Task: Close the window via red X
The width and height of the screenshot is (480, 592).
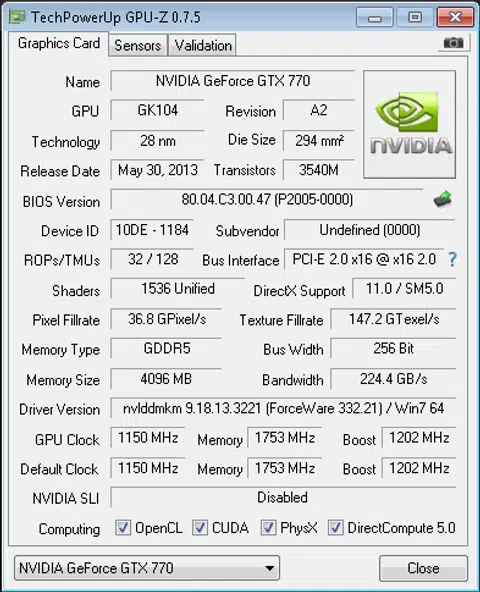Action: (x=455, y=17)
